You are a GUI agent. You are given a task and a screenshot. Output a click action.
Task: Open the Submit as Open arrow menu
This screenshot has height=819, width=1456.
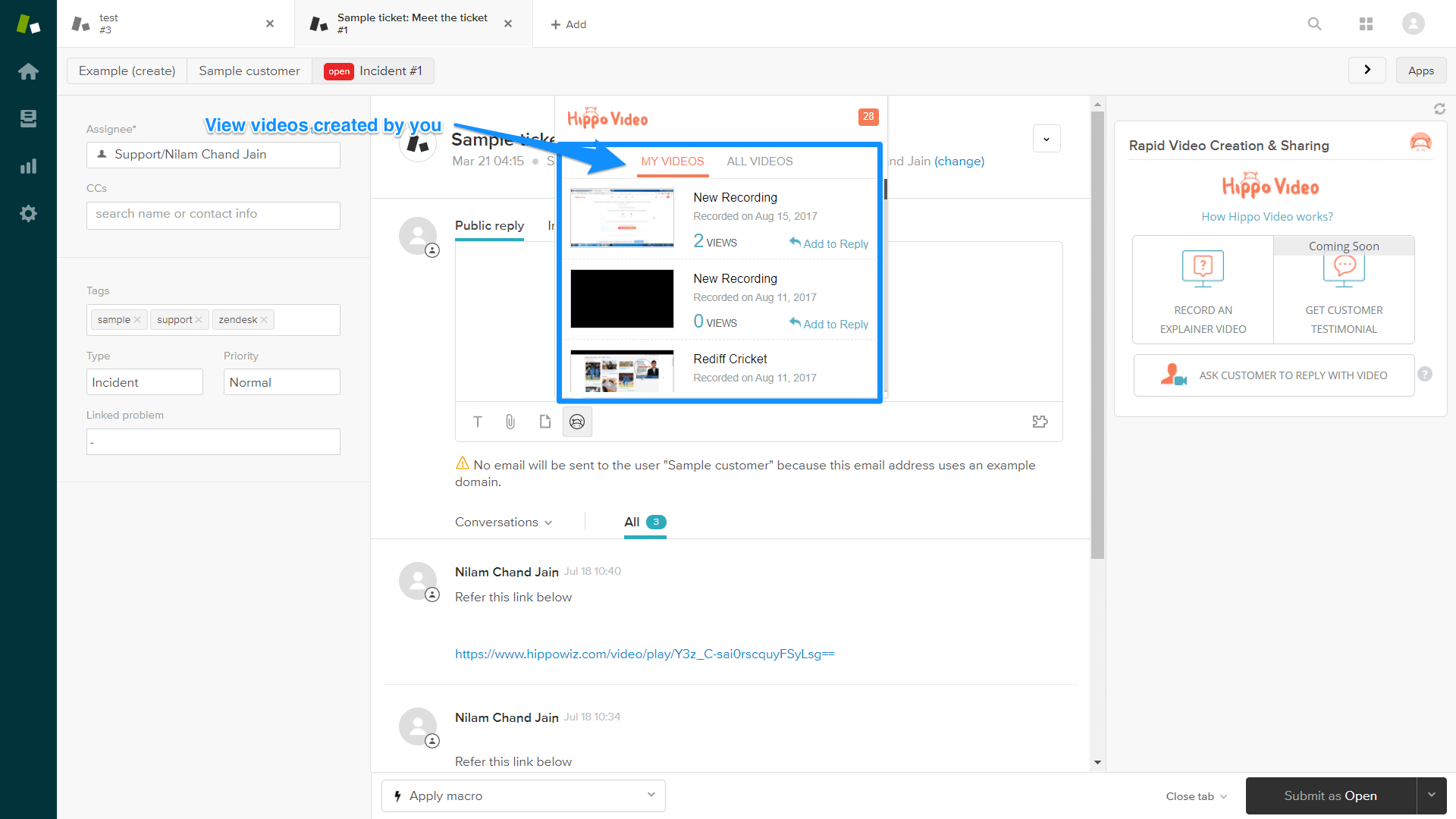pyautogui.click(x=1431, y=795)
